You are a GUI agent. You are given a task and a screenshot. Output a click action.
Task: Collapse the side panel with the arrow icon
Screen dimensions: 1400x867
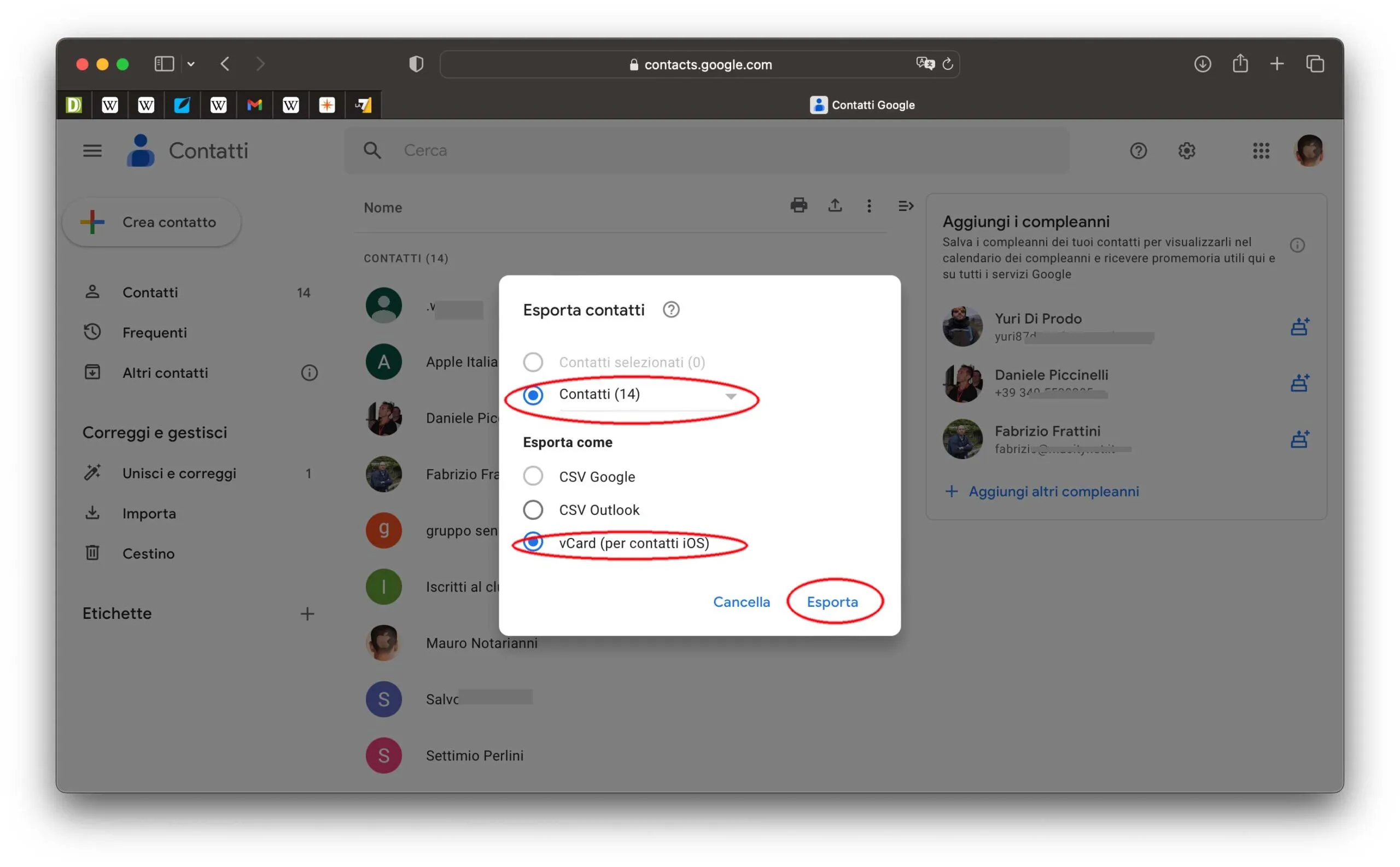905,206
